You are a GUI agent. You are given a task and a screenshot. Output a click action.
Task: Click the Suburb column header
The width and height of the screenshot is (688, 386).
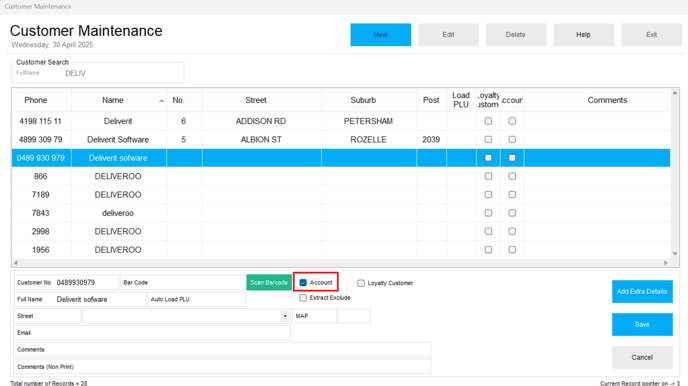click(369, 100)
